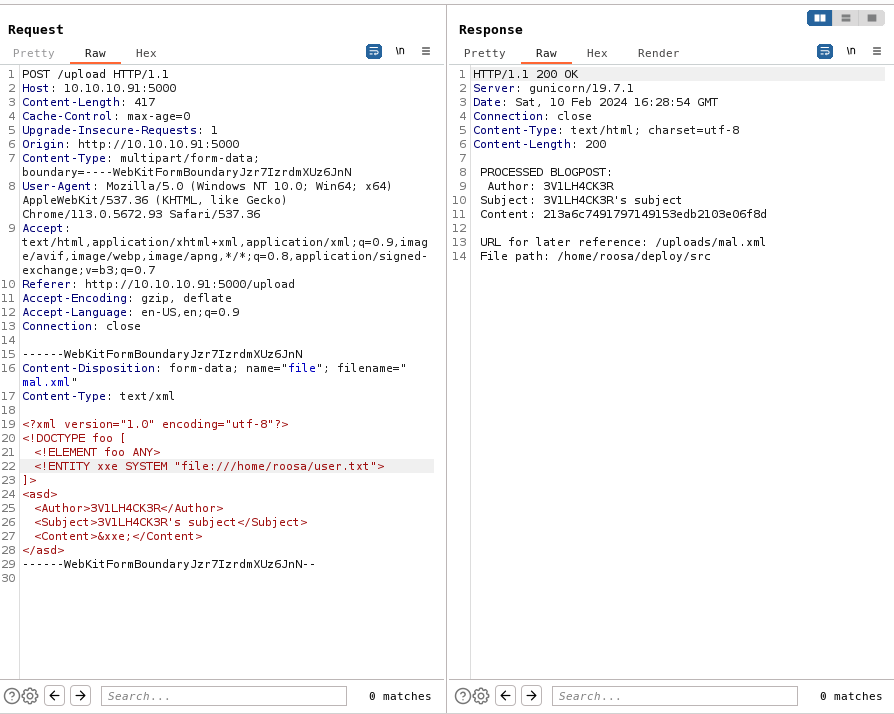This screenshot has height=714, width=894.
Task: Select top-bottom stacked layout view
Action: 846,18
